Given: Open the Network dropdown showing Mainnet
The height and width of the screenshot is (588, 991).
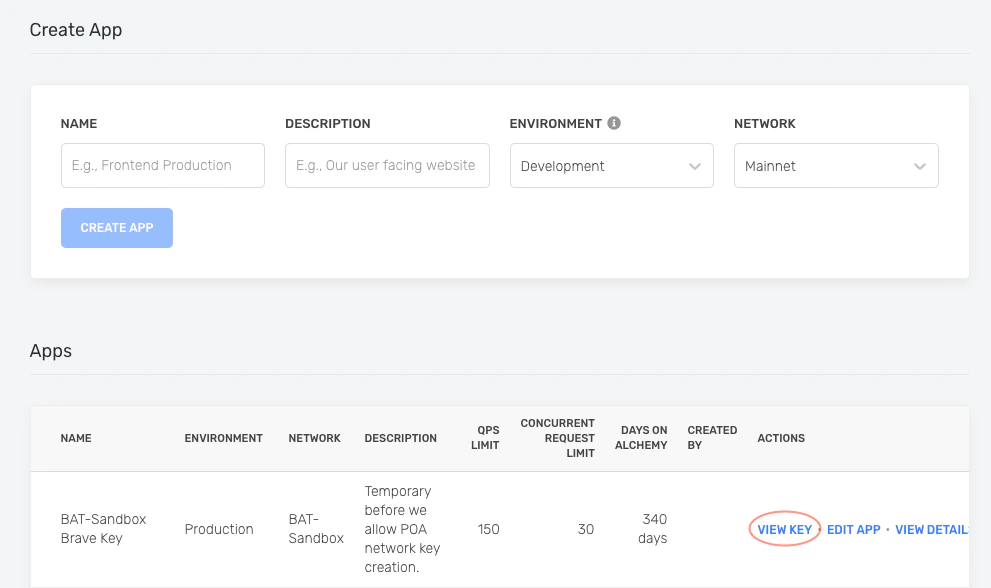Looking at the screenshot, I should 836,166.
